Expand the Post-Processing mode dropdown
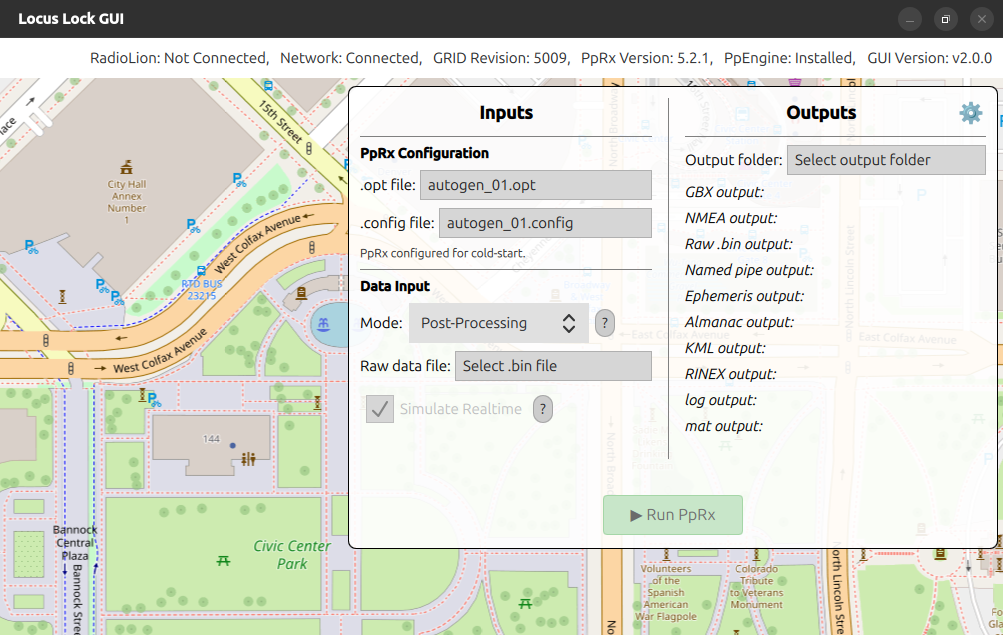The width and height of the screenshot is (1003, 635). click(498, 323)
